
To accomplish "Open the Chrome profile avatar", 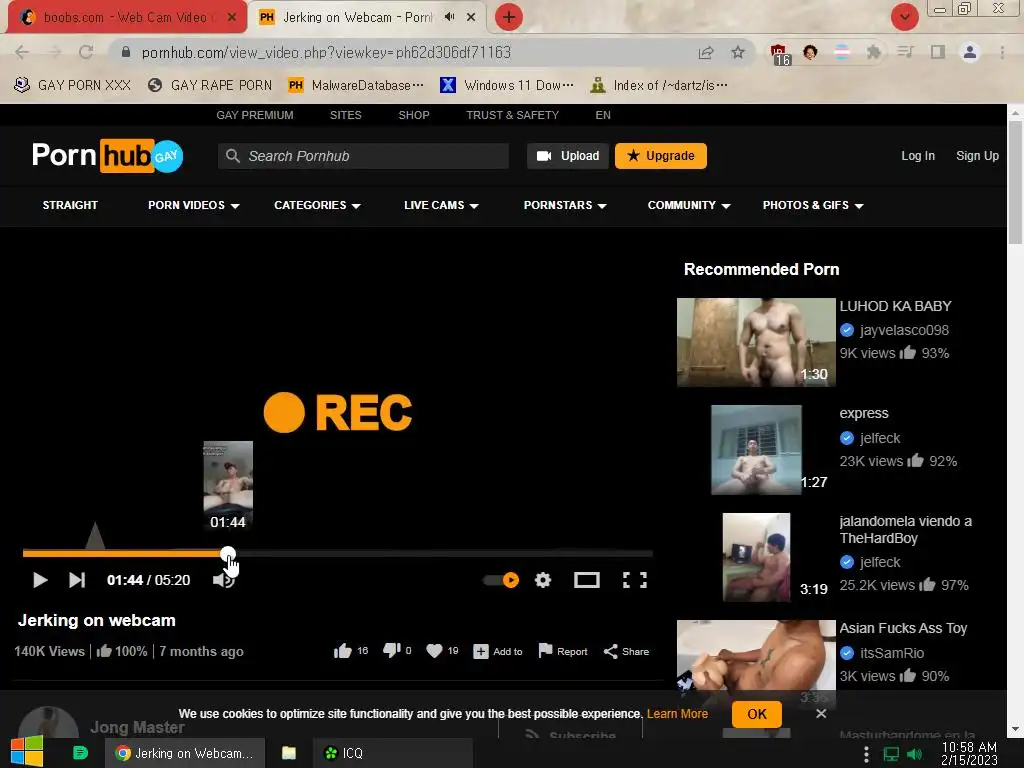I will coord(970,52).
